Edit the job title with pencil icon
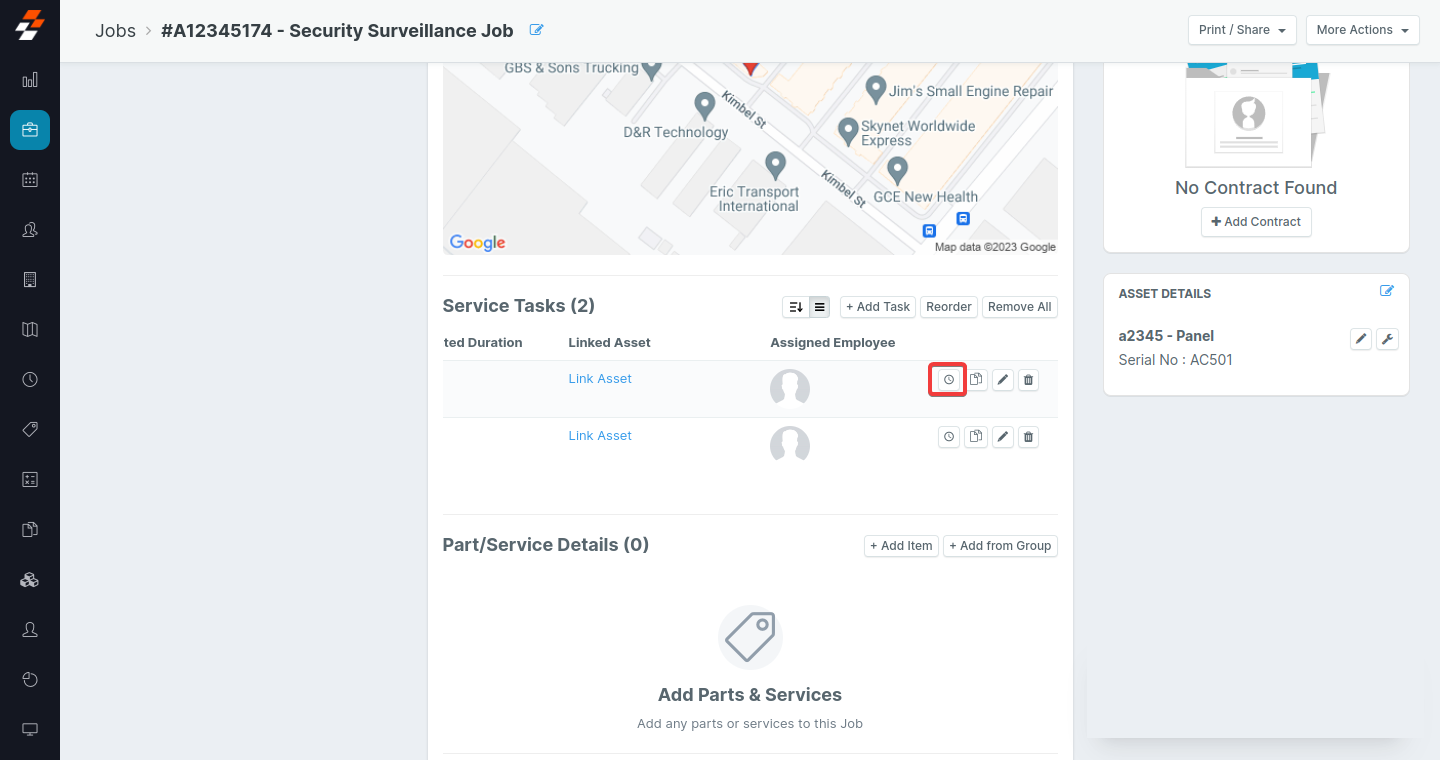The height and width of the screenshot is (760, 1440). (x=536, y=30)
